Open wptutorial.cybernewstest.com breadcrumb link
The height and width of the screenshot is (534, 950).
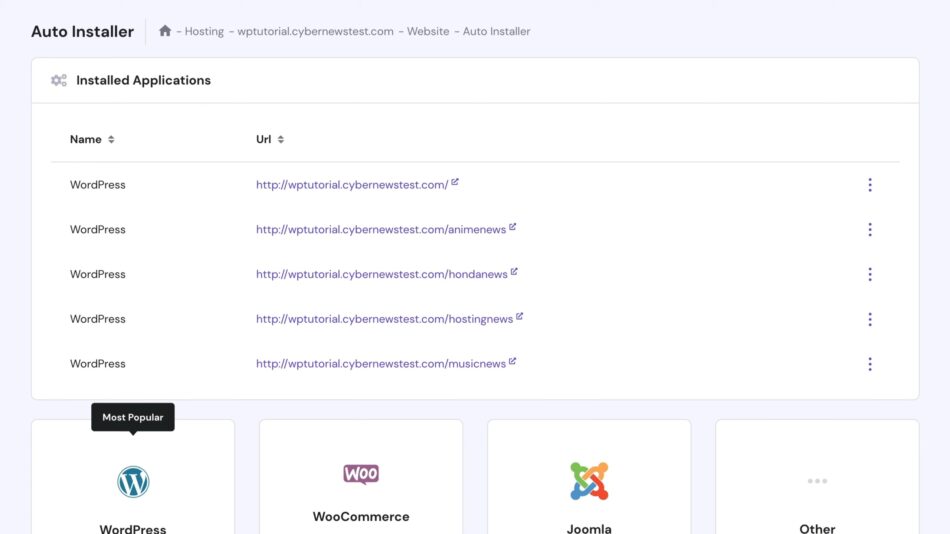click(315, 32)
